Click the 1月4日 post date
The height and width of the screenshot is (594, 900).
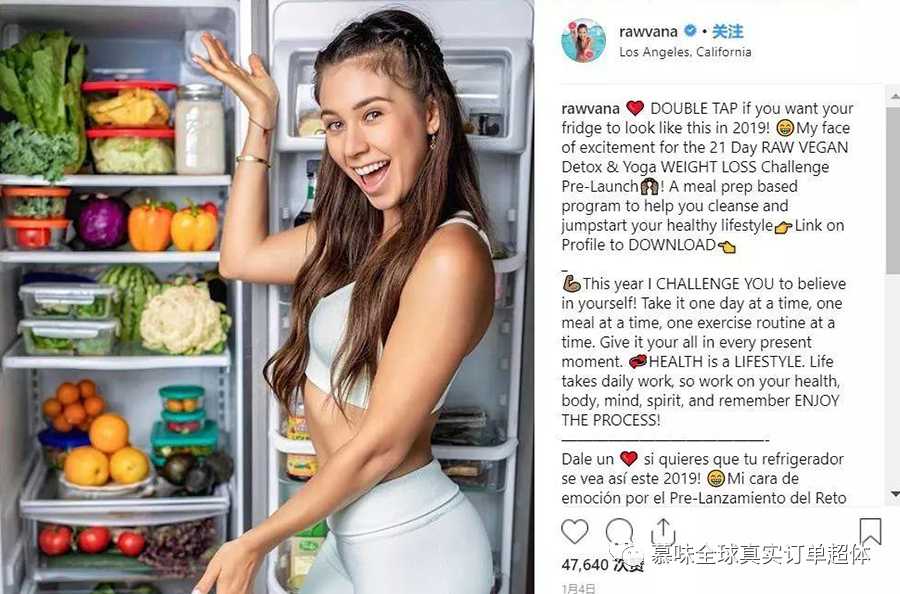(578, 588)
